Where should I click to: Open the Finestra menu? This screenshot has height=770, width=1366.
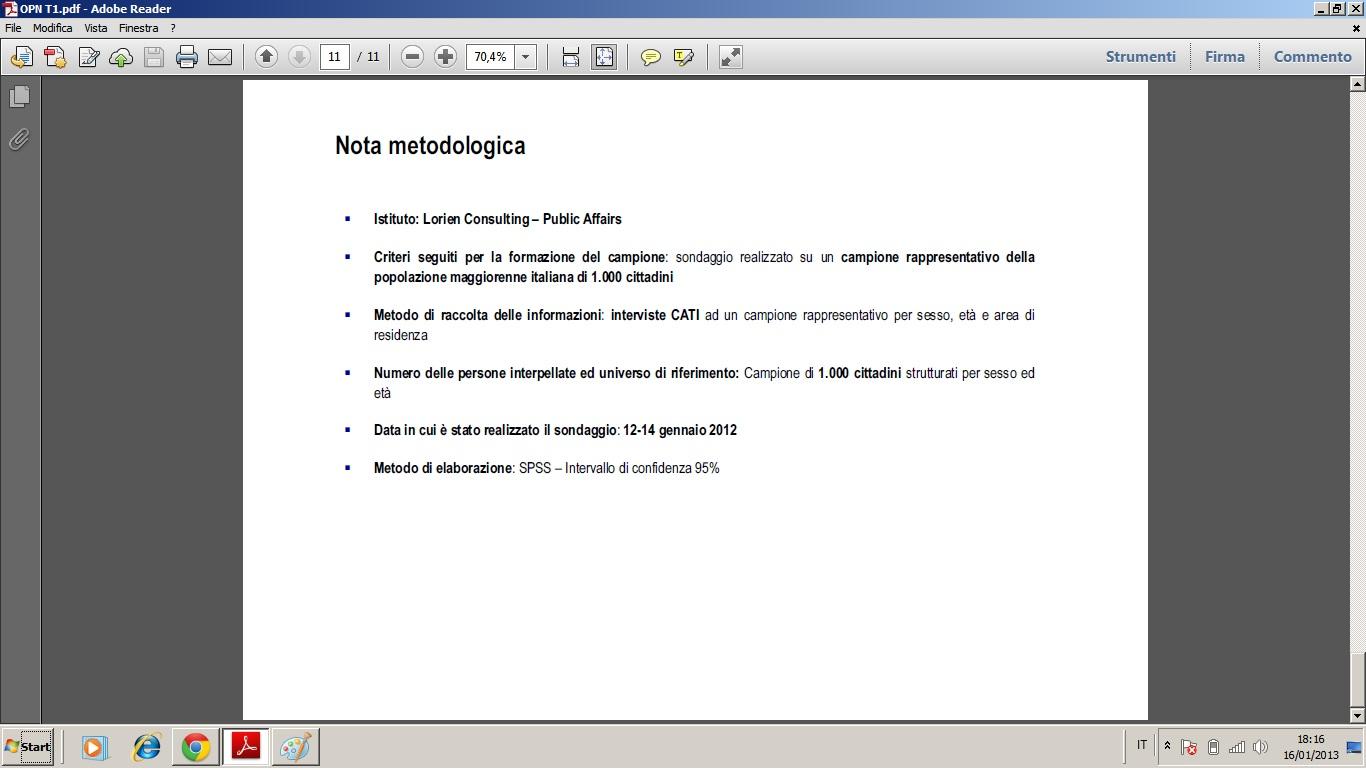pos(138,28)
